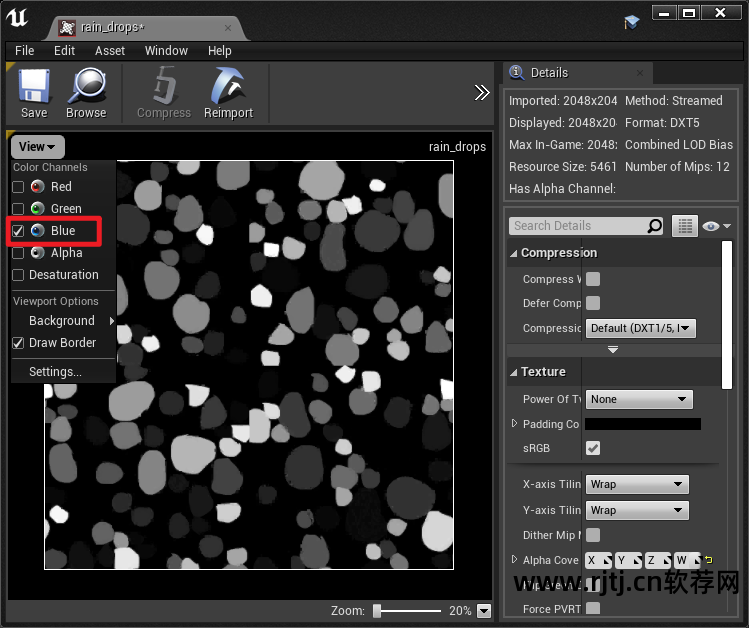Click the Compress toolbar icon

[x=164, y=86]
